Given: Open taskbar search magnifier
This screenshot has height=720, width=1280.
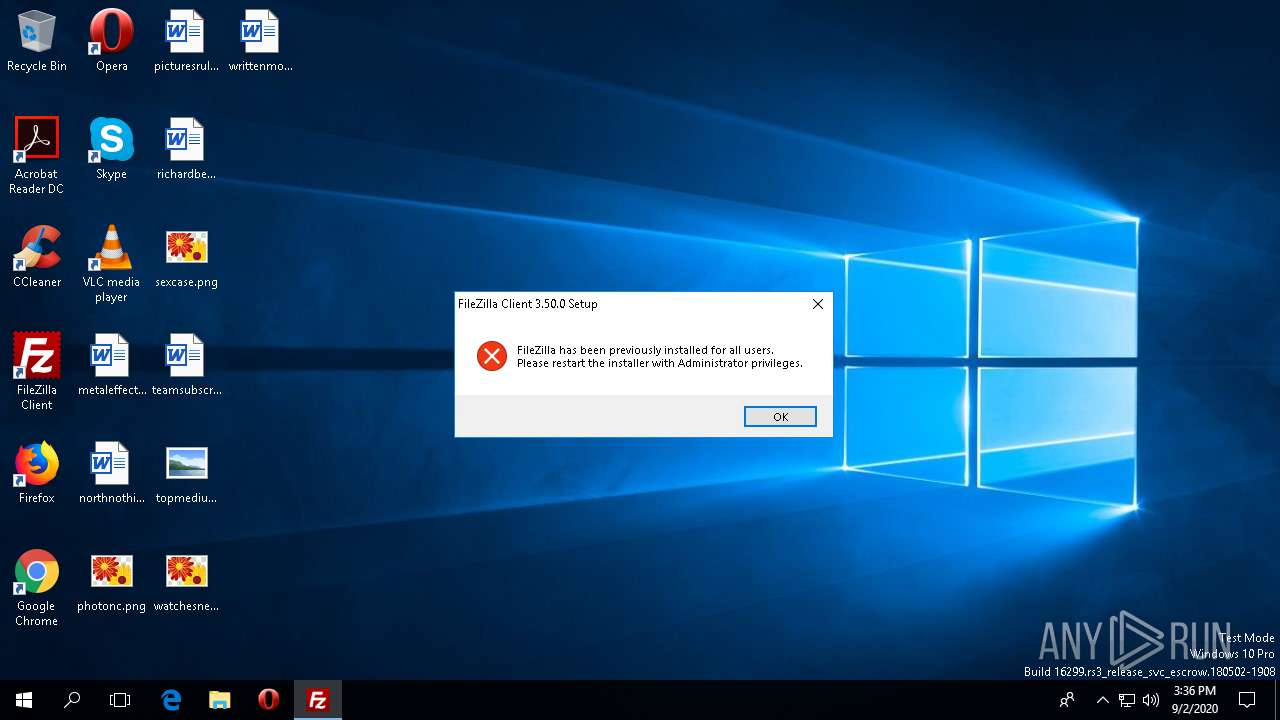Looking at the screenshot, I should 72,700.
